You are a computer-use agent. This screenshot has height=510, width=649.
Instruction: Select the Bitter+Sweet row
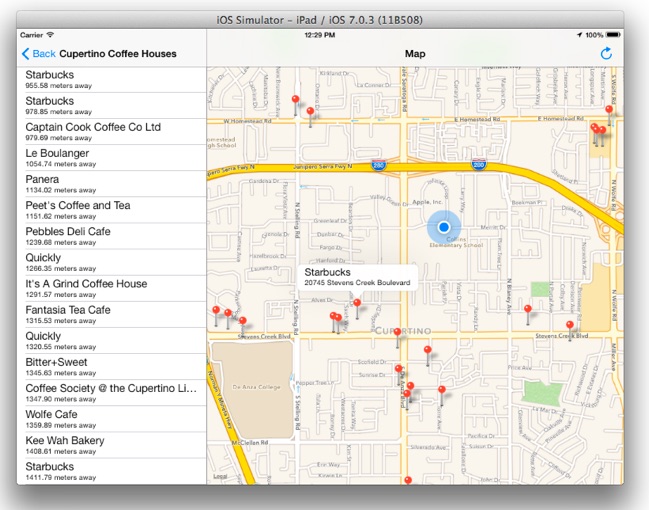click(x=112, y=366)
